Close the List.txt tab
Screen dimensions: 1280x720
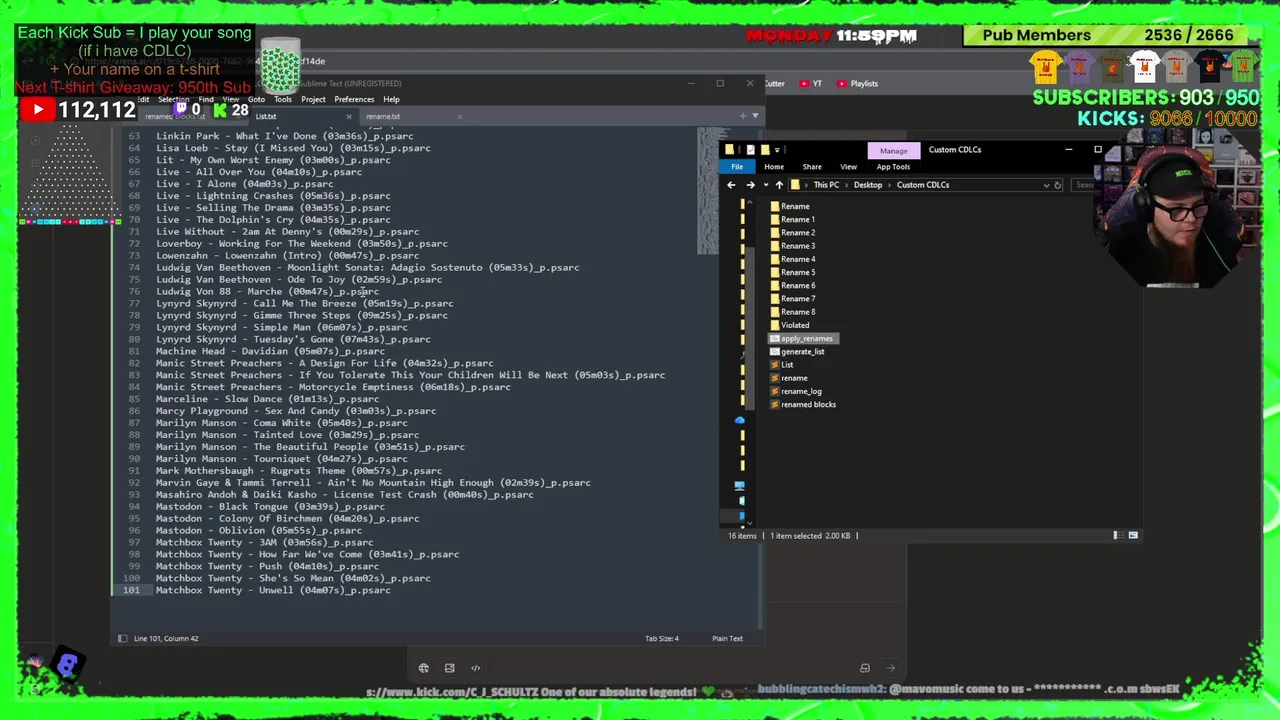(349, 116)
